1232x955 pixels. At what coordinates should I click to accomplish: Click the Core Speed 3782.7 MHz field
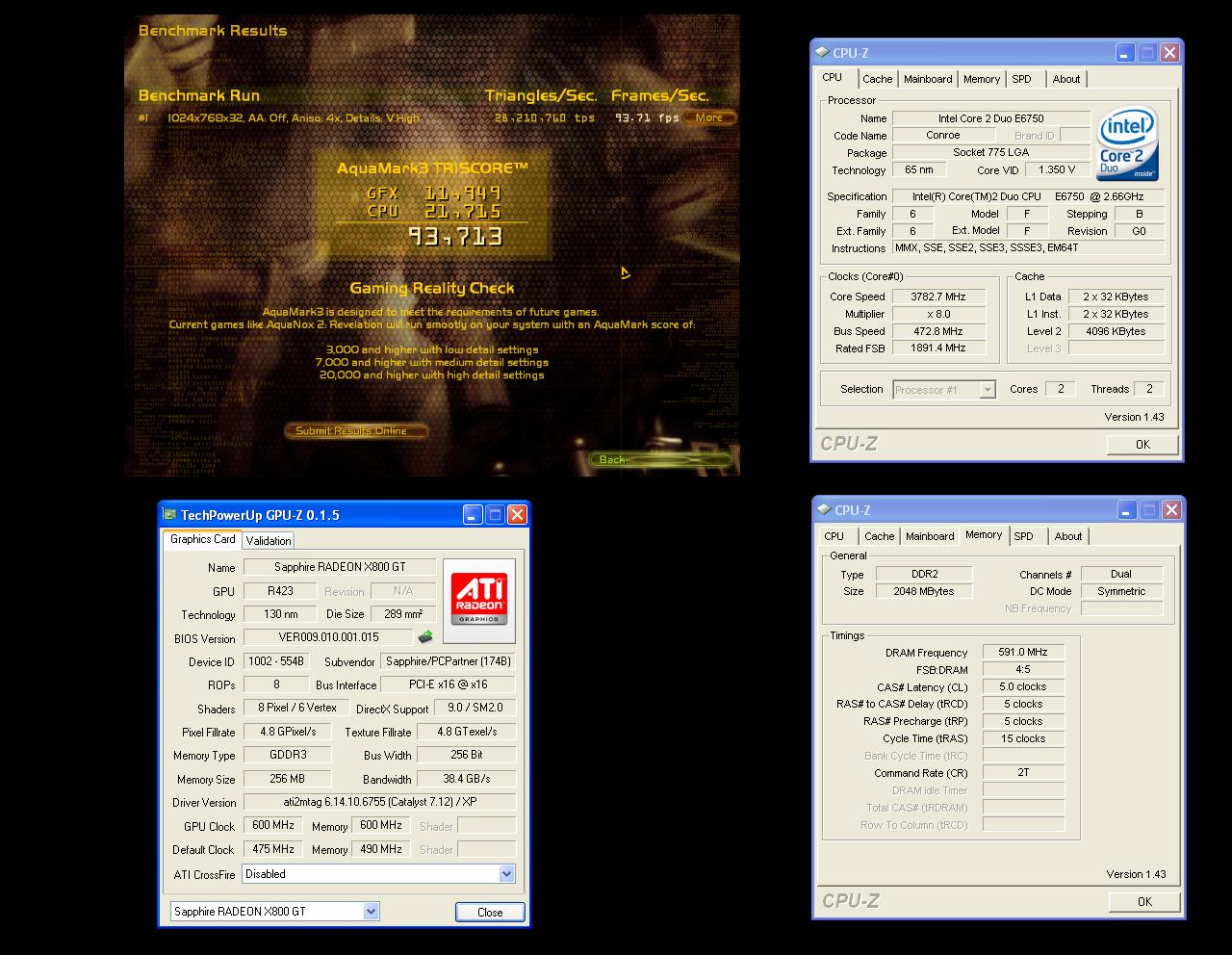[938, 297]
